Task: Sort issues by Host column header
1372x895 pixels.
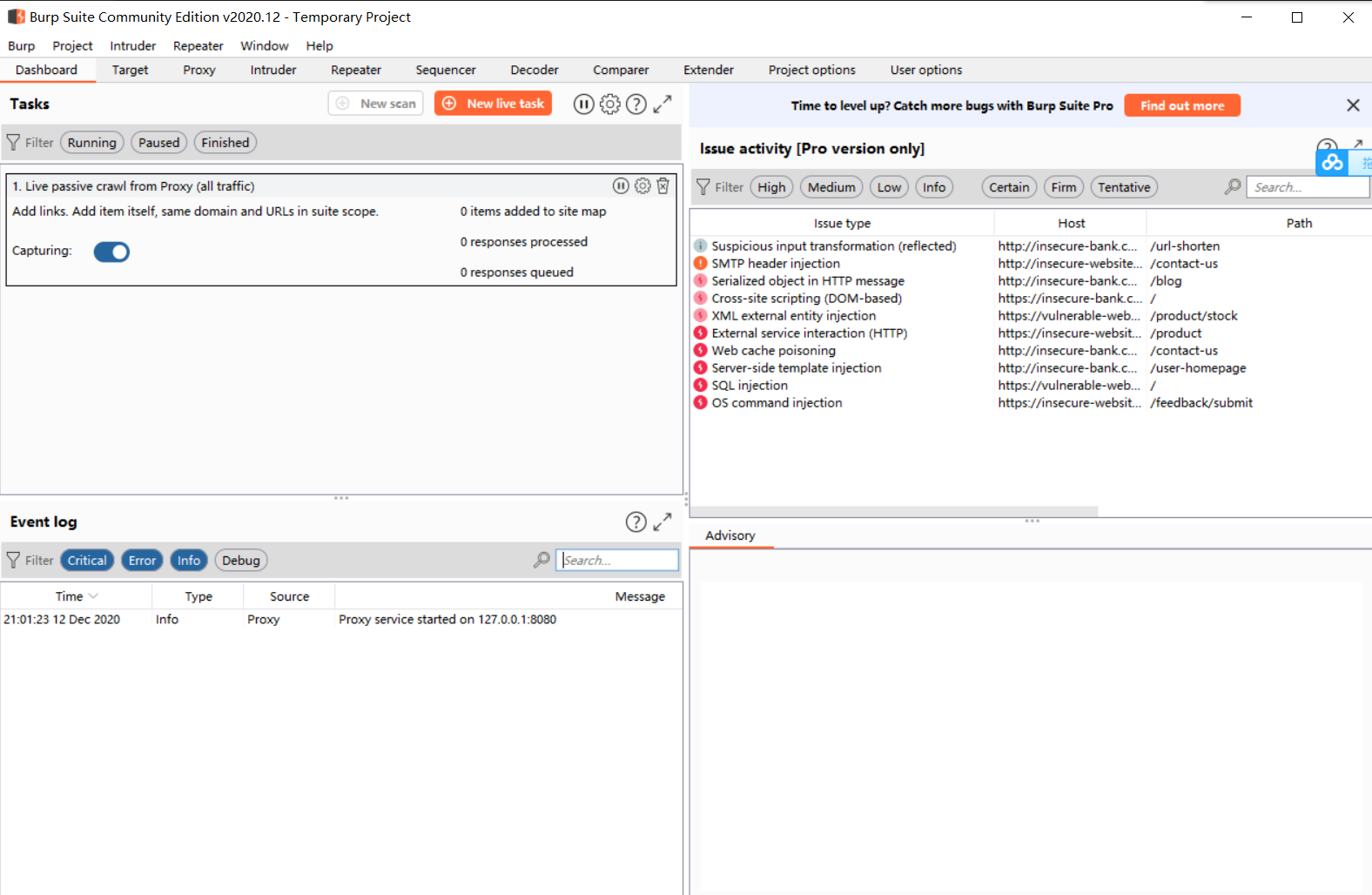Action: pos(1071,223)
